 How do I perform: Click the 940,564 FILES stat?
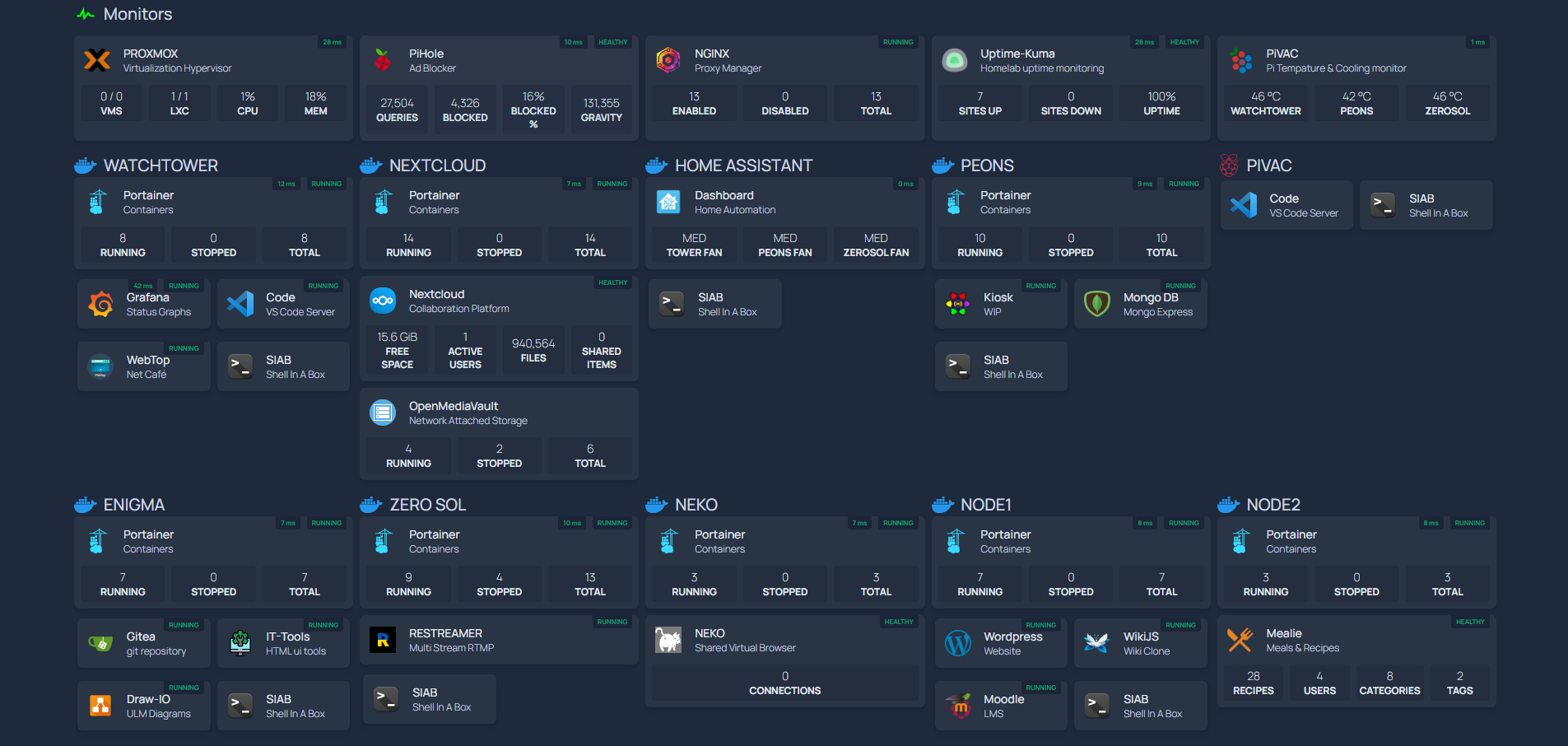coord(533,350)
